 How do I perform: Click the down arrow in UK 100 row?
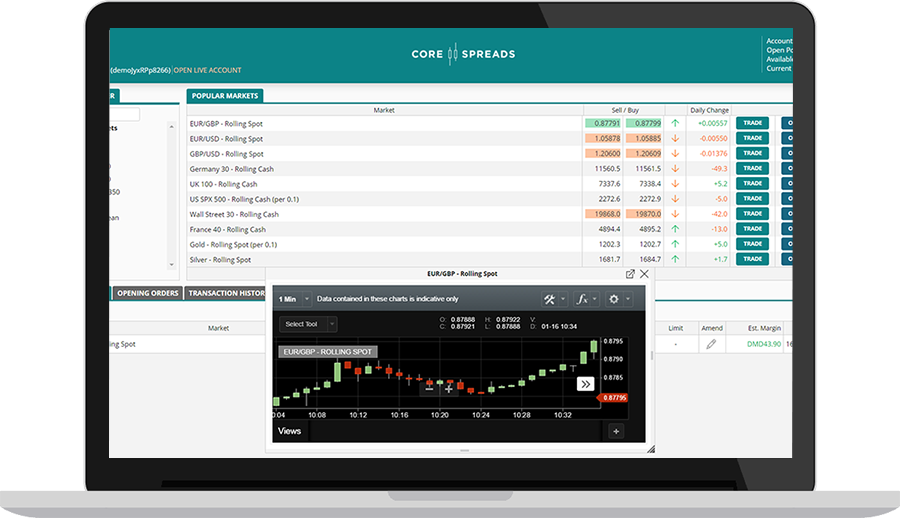pos(675,184)
